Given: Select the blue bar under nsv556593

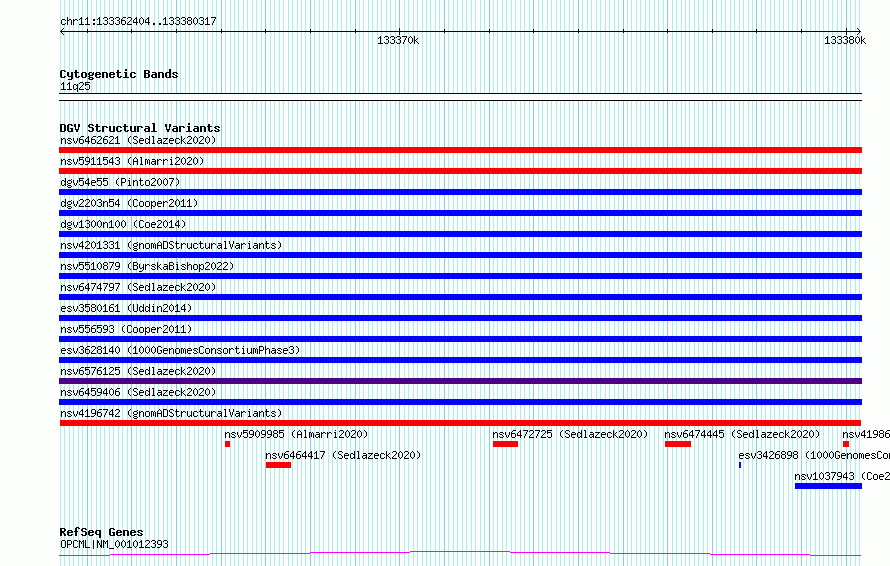Looking at the screenshot, I should [x=460, y=339].
